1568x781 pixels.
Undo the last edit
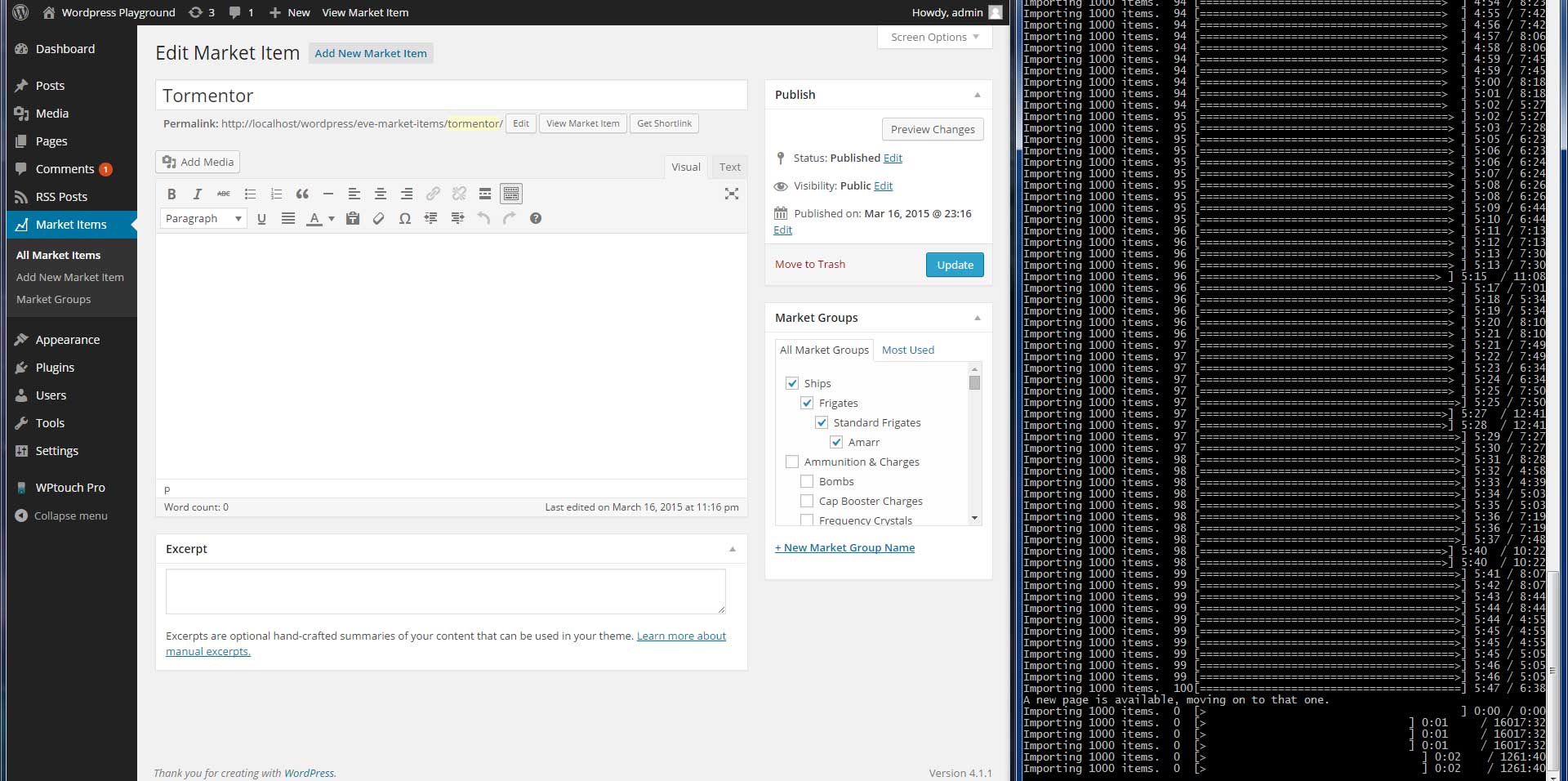(483, 218)
